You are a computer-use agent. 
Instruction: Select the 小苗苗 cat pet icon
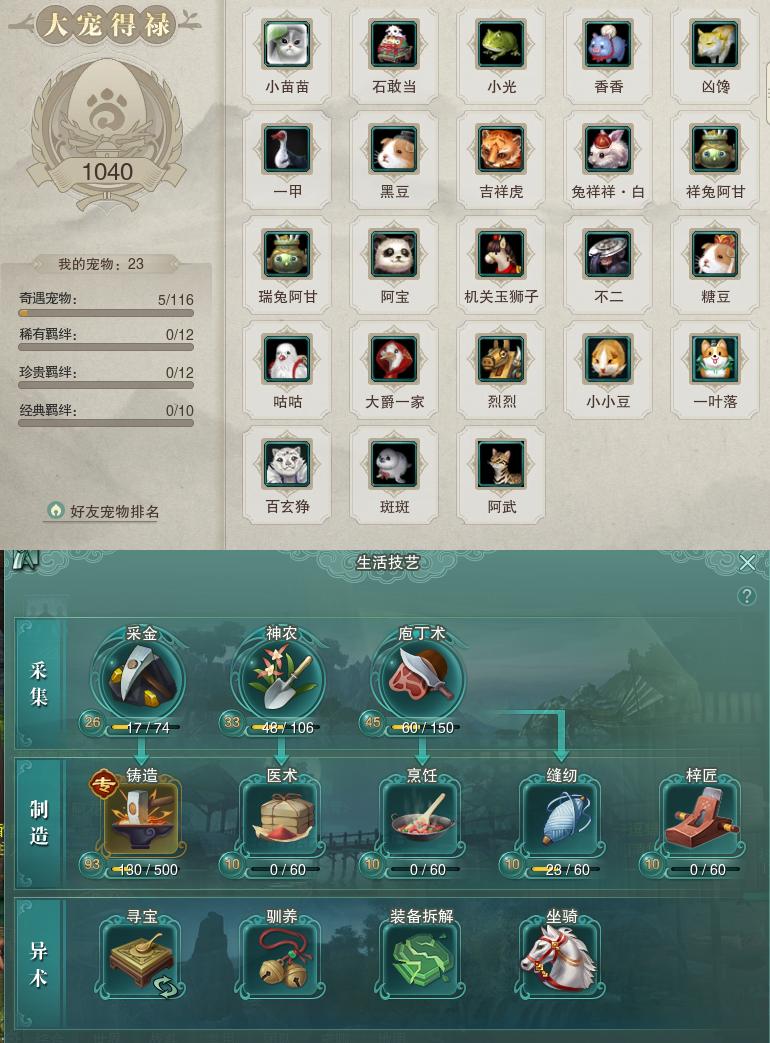(x=287, y=45)
